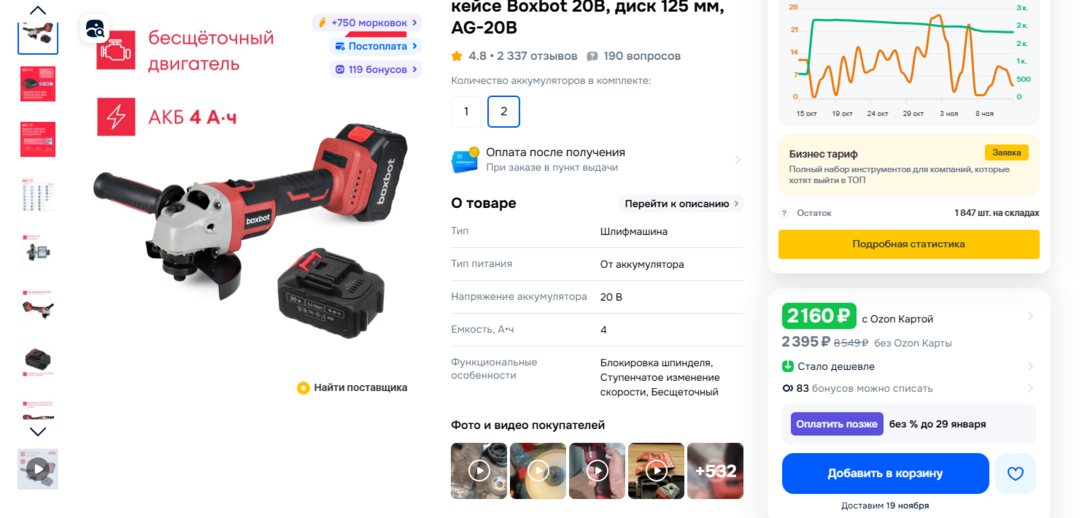Image resolution: width=1090 pixels, height=518 pixels.
Task: Open Подробная статистика button
Action: click(x=909, y=244)
